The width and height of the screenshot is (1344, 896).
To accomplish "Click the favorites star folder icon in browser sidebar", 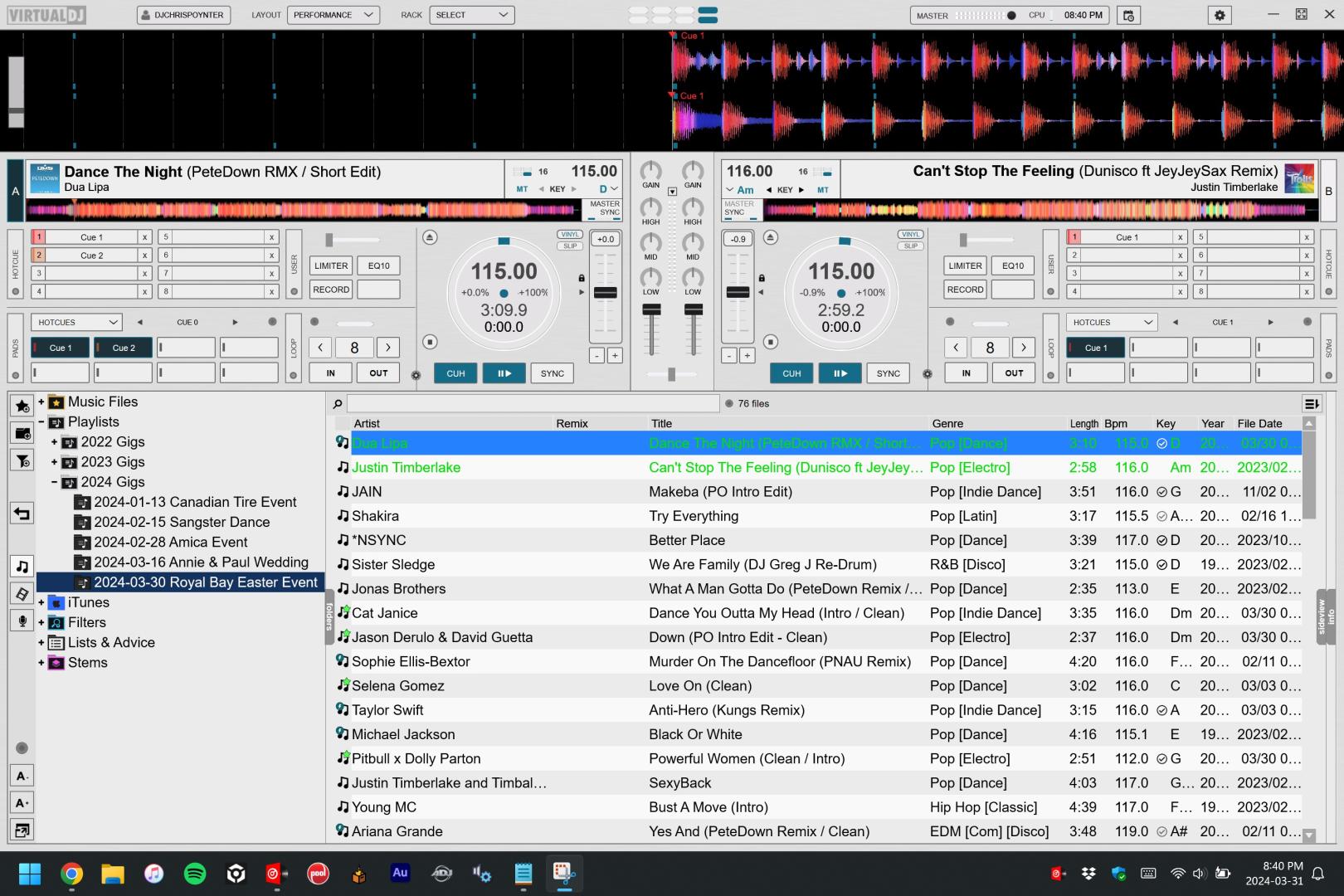I will (22, 406).
